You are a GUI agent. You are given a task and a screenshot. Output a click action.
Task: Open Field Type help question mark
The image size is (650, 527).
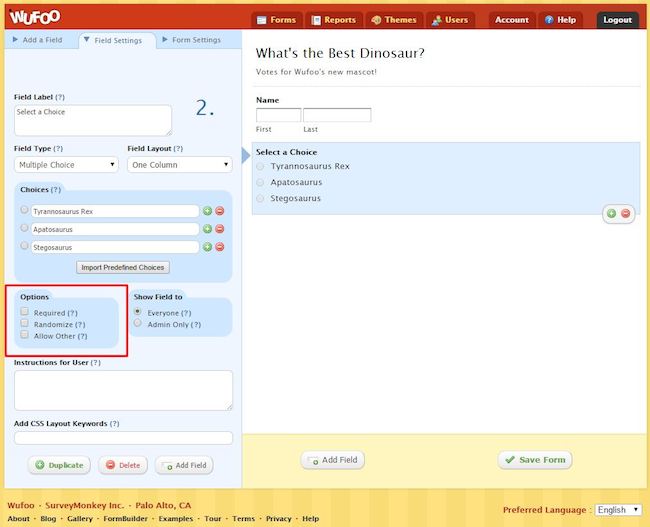pyautogui.click(x=58, y=148)
